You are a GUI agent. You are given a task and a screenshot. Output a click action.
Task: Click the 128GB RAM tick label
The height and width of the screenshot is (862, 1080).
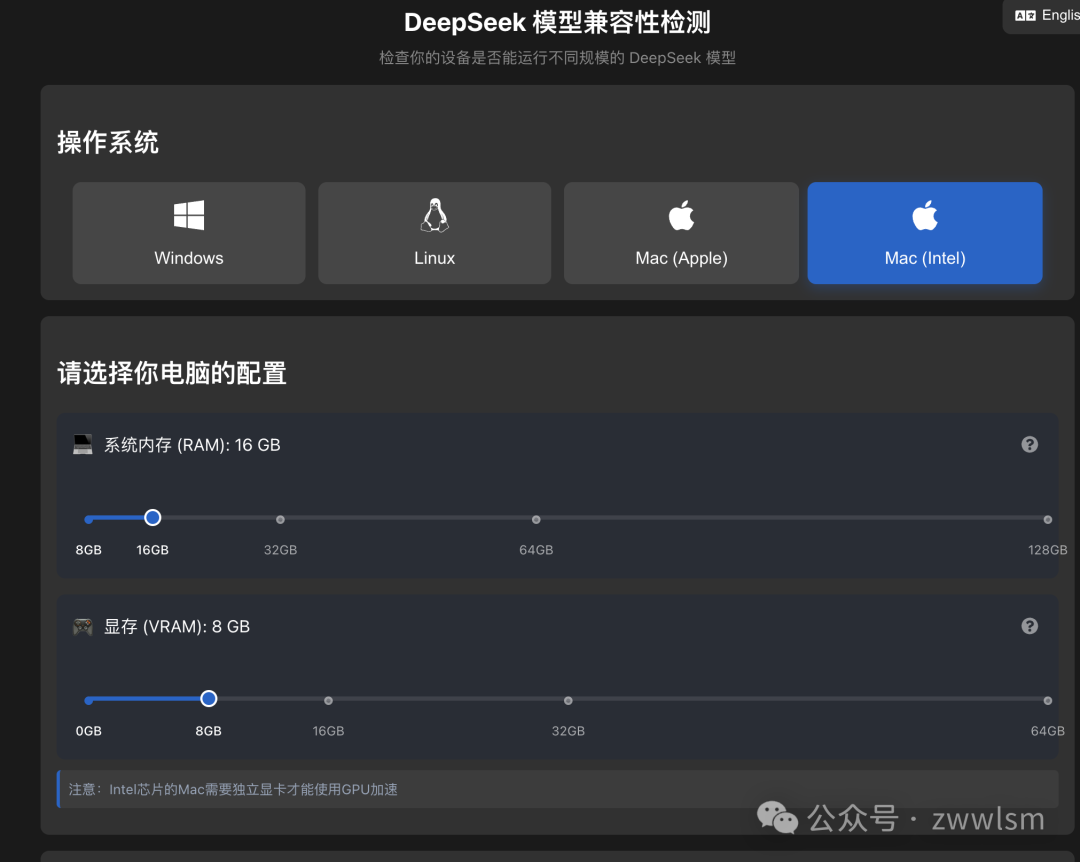click(1048, 550)
